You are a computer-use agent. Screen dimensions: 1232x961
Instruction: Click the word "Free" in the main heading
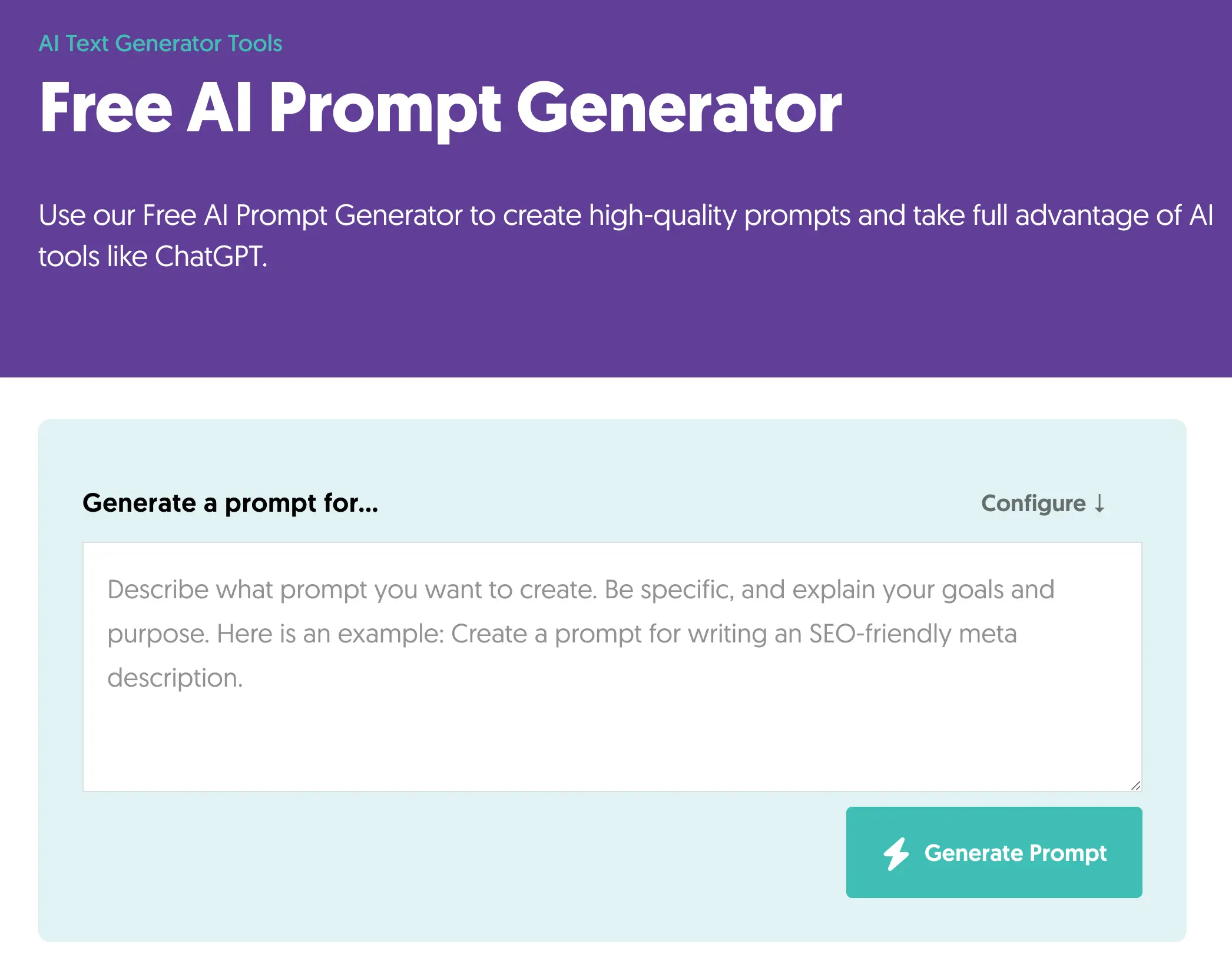106,108
